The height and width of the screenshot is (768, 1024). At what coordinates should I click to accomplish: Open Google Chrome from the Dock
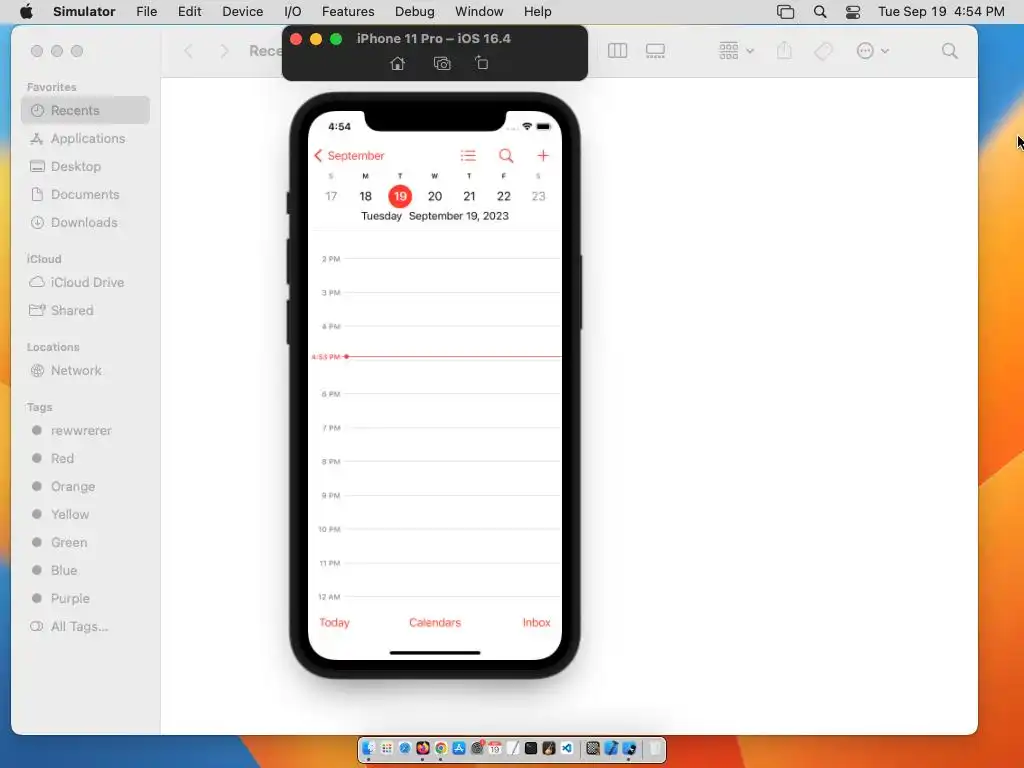(441, 748)
